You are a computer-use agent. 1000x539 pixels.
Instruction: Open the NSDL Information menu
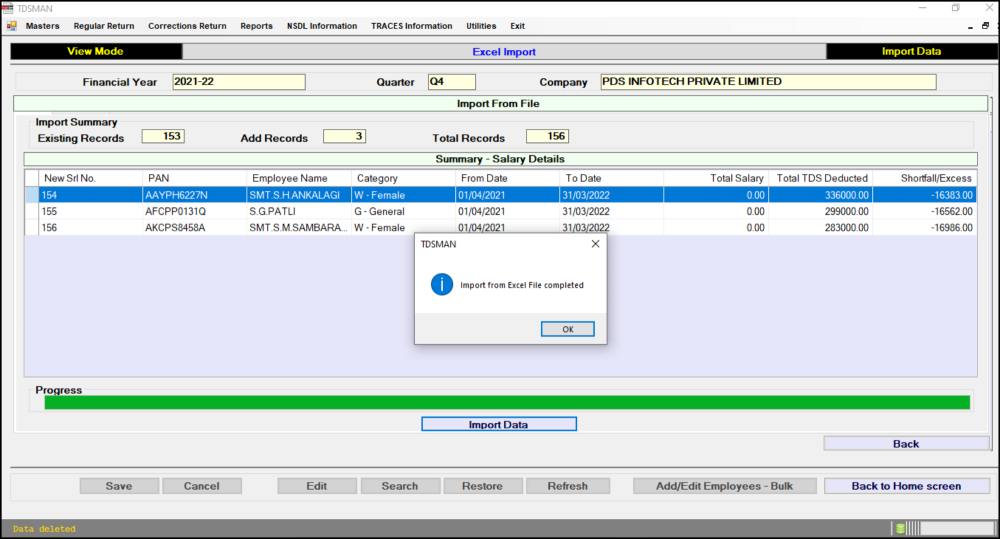coord(322,26)
